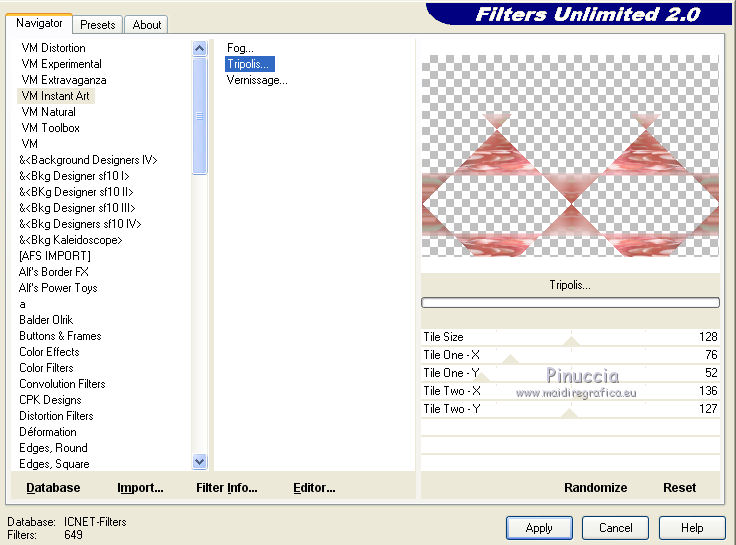Select VM Natural category
The height and width of the screenshot is (545, 736).
pos(48,112)
